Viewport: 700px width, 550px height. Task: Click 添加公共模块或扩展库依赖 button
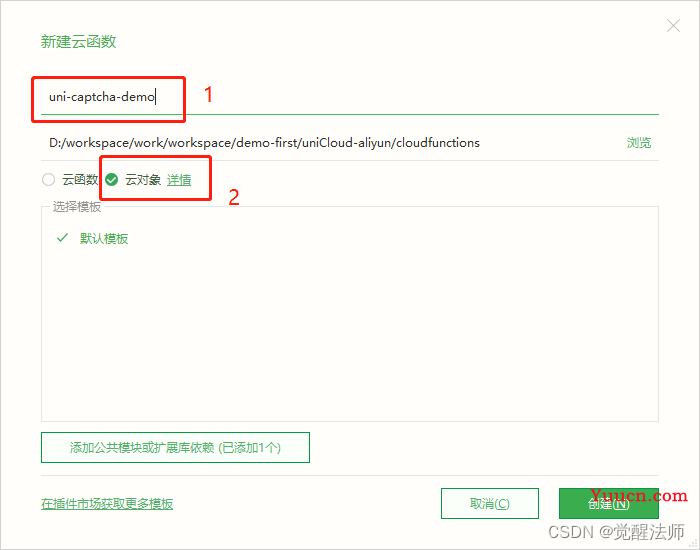175,447
